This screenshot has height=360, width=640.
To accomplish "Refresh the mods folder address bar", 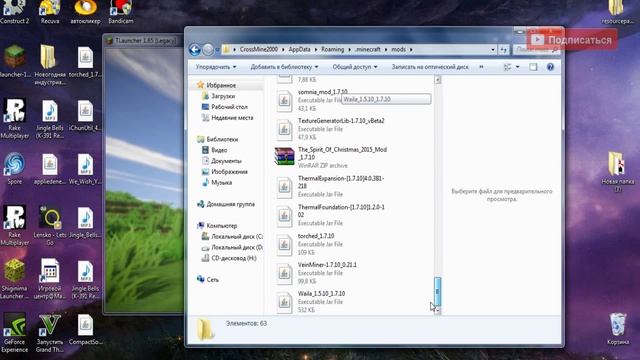I will coord(504,49).
